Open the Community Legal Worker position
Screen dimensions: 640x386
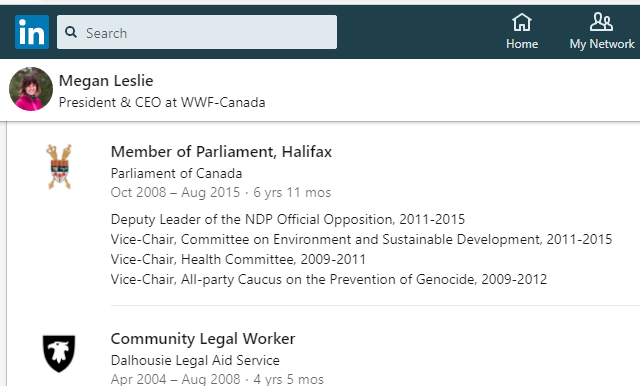point(203,339)
